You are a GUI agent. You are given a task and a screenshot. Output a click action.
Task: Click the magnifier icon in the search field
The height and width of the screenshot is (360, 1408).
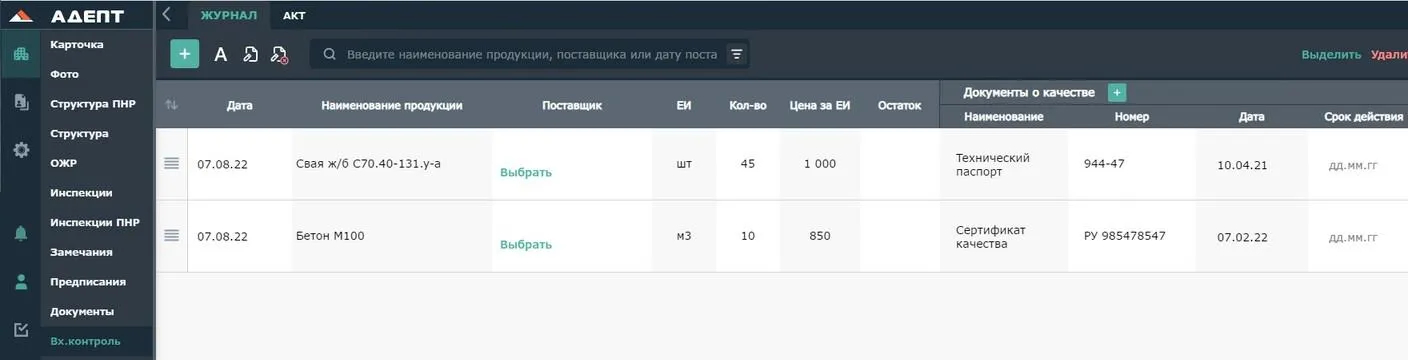click(x=329, y=54)
